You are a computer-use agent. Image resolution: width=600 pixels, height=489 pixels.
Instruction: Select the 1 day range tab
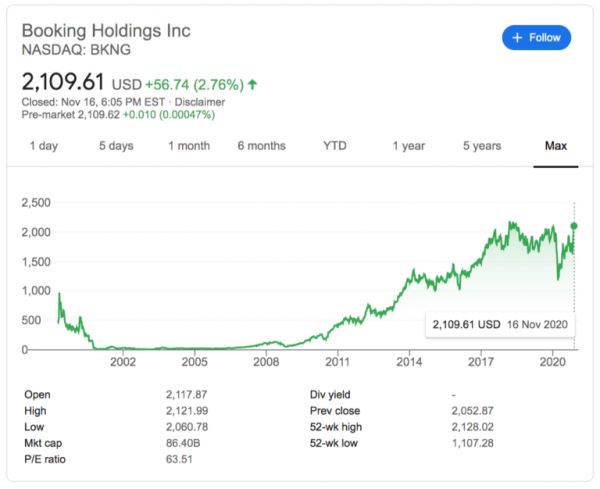coord(43,146)
